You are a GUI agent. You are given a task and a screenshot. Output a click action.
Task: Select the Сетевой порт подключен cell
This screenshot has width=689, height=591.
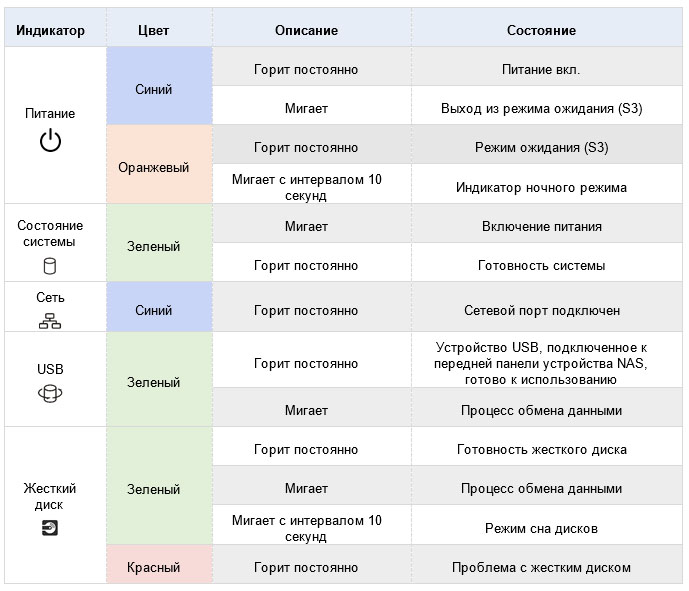click(541, 311)
